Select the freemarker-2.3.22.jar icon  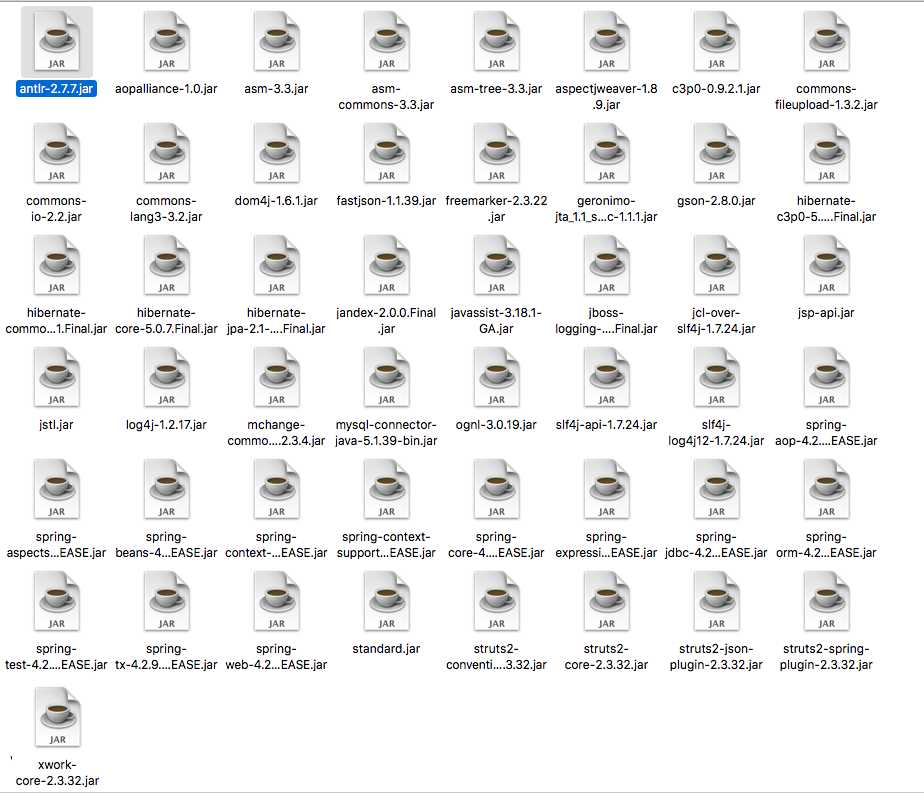[496, 154]
